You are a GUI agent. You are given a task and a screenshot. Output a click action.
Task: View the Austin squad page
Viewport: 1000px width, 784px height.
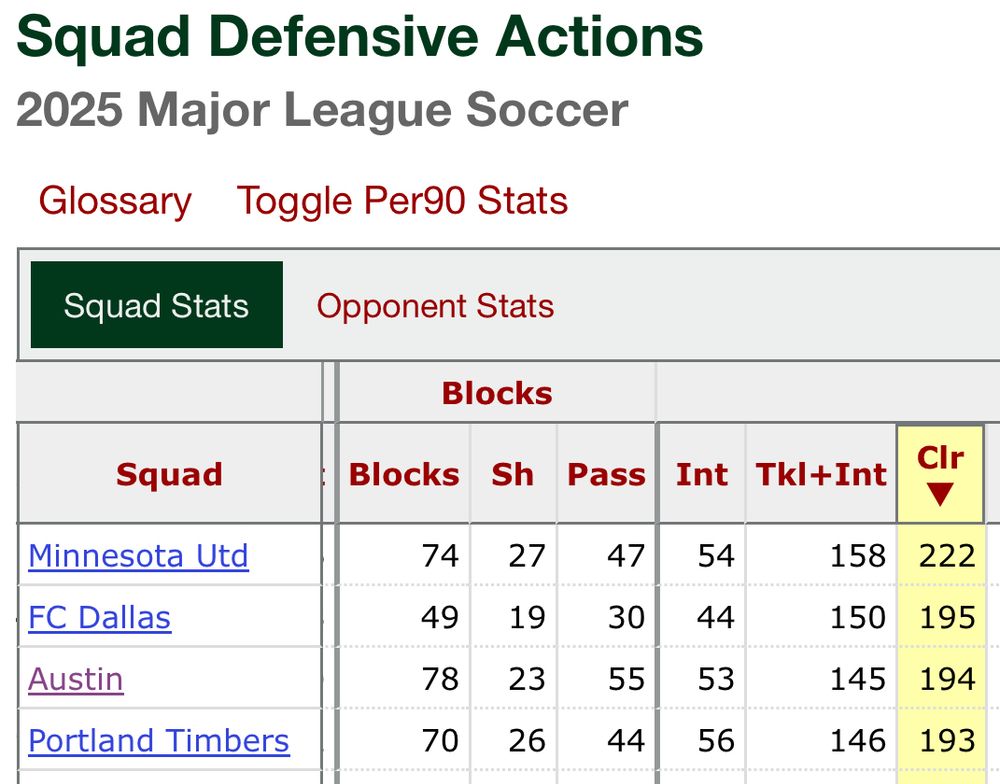74,679
